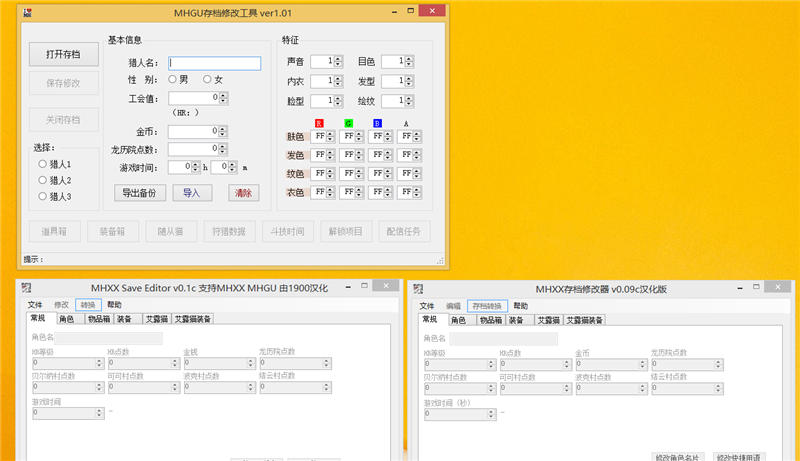Adjust the 脸型 face type spinner

point(338,101)
